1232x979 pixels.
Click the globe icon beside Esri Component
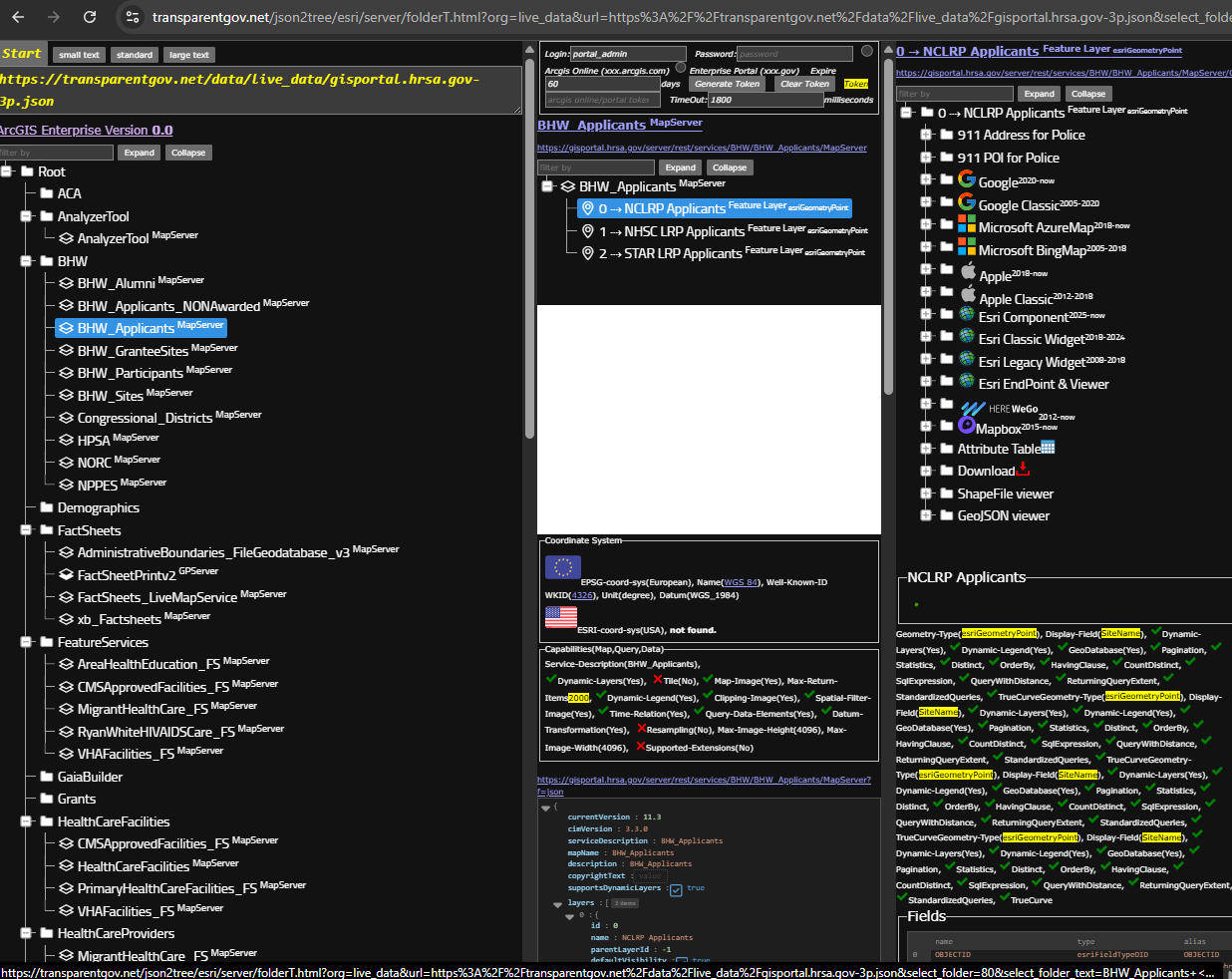(966, 314)
